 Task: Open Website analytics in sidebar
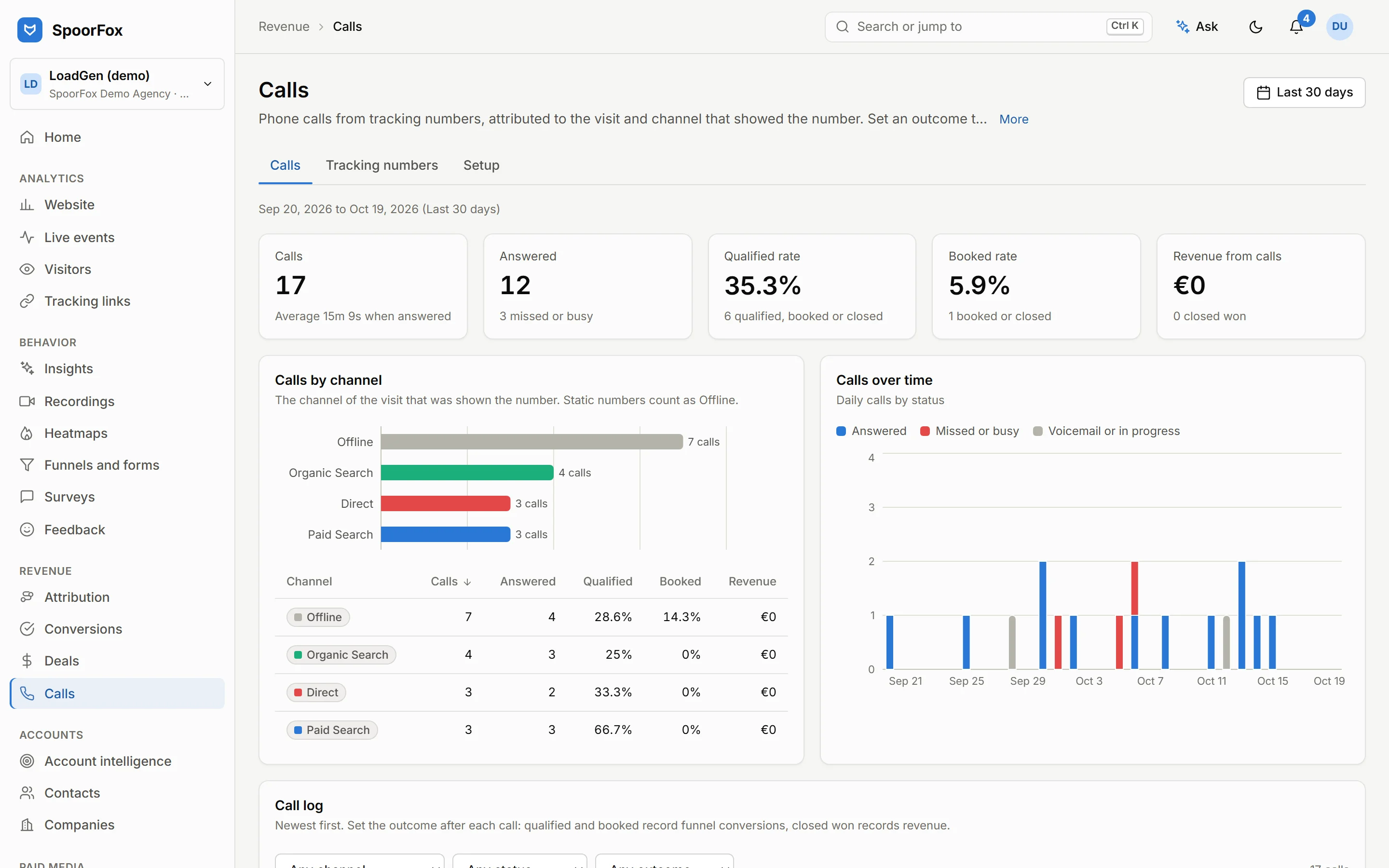(x=117, y=205)
